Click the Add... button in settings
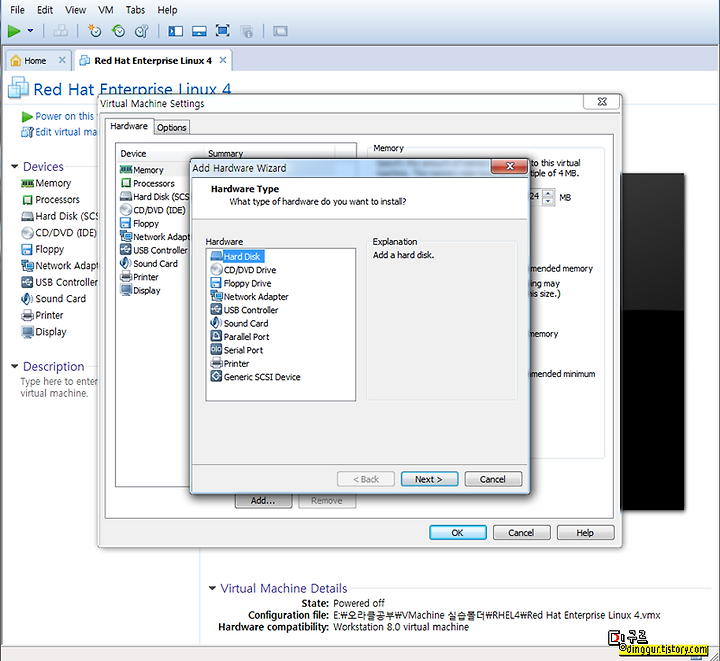This screenshot has width=720, height=661. (x=264, y=501)
